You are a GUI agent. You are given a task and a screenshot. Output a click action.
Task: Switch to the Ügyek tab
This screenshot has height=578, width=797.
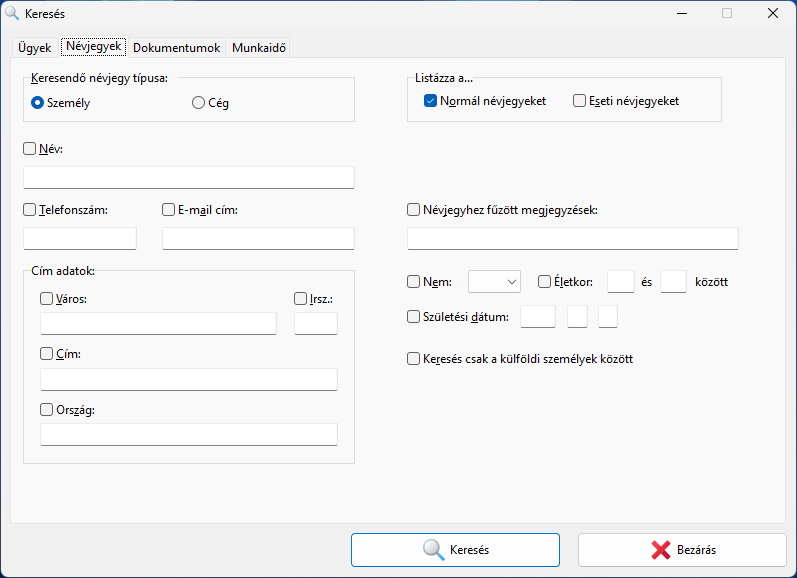pyautogui.click(x=34, y=47)
